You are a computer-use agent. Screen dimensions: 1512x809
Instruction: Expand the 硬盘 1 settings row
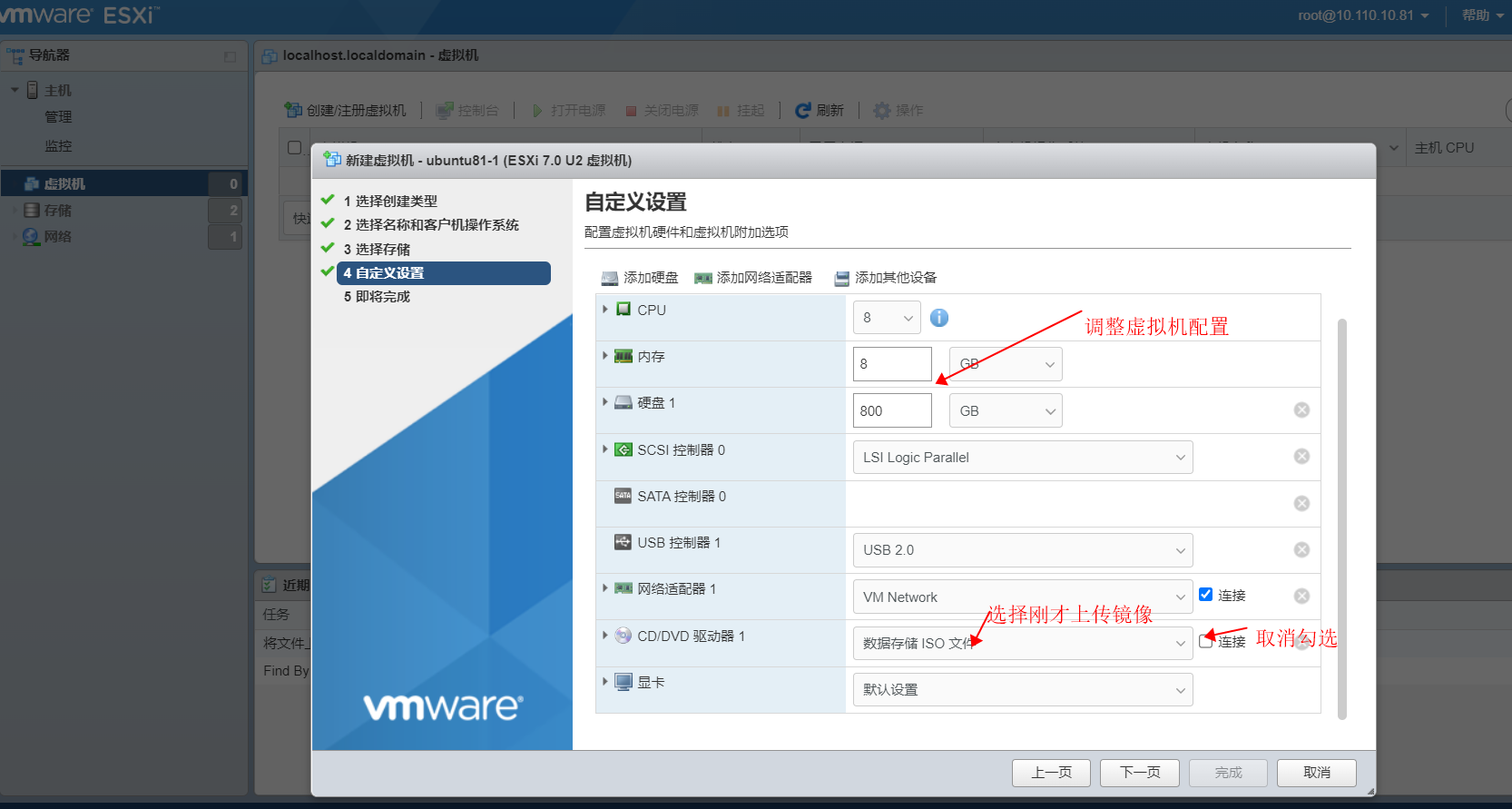tap(605, 402)
